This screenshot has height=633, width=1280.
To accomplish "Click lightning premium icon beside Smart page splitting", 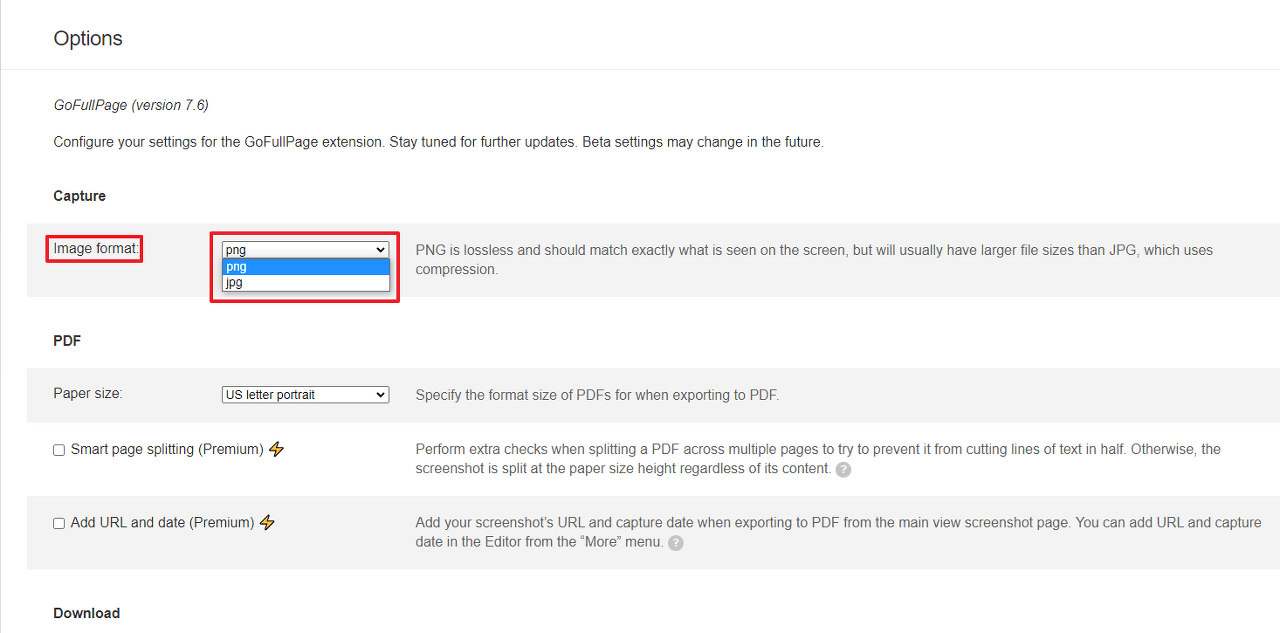I will point(277,449).
